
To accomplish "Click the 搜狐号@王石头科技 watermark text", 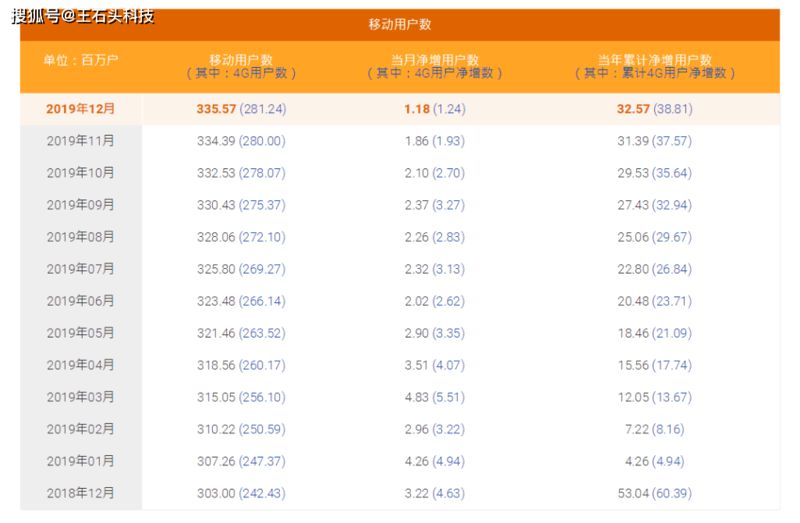I will point(83,16).
